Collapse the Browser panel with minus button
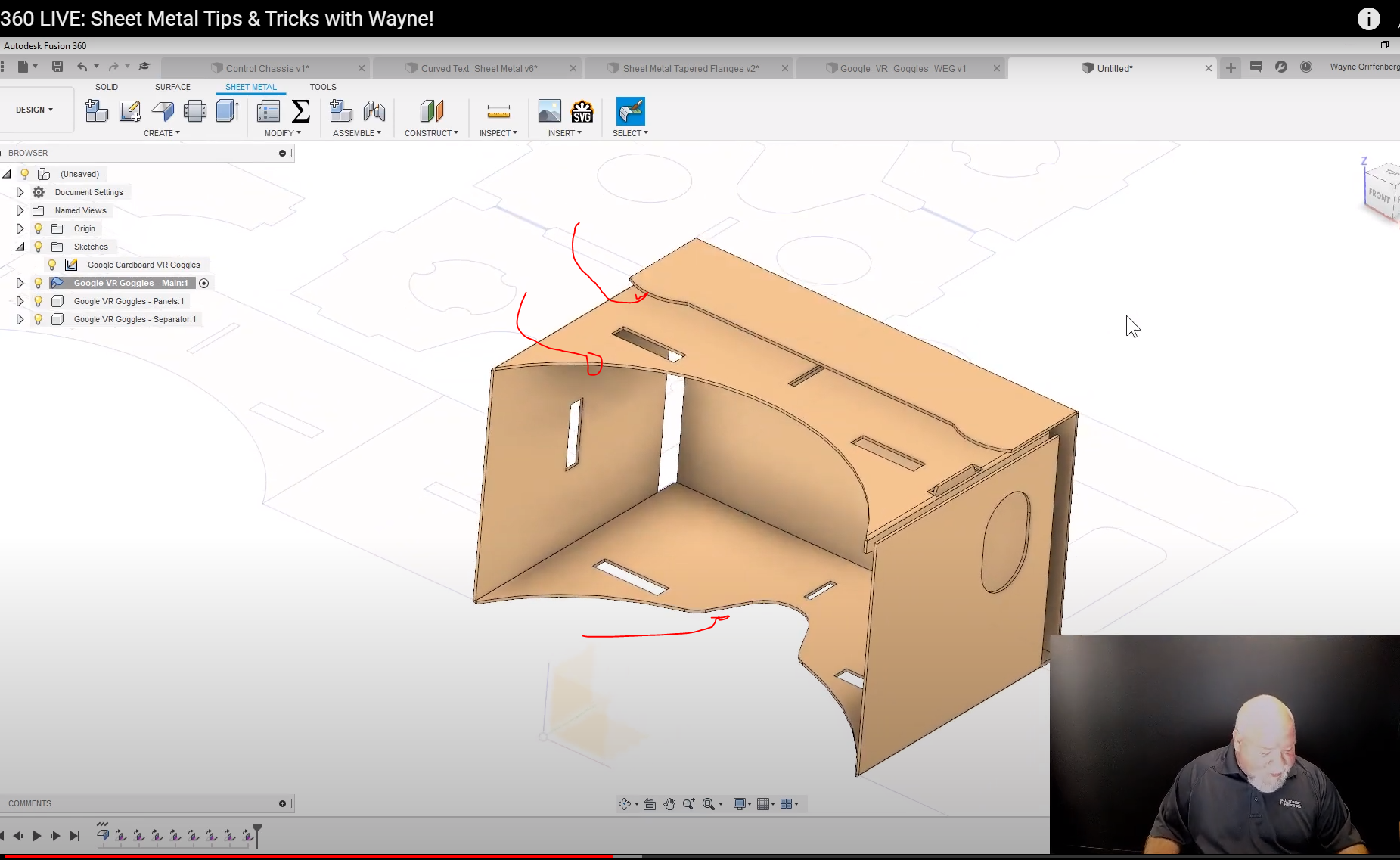The image size is (1400, 860). click(282, 153)
